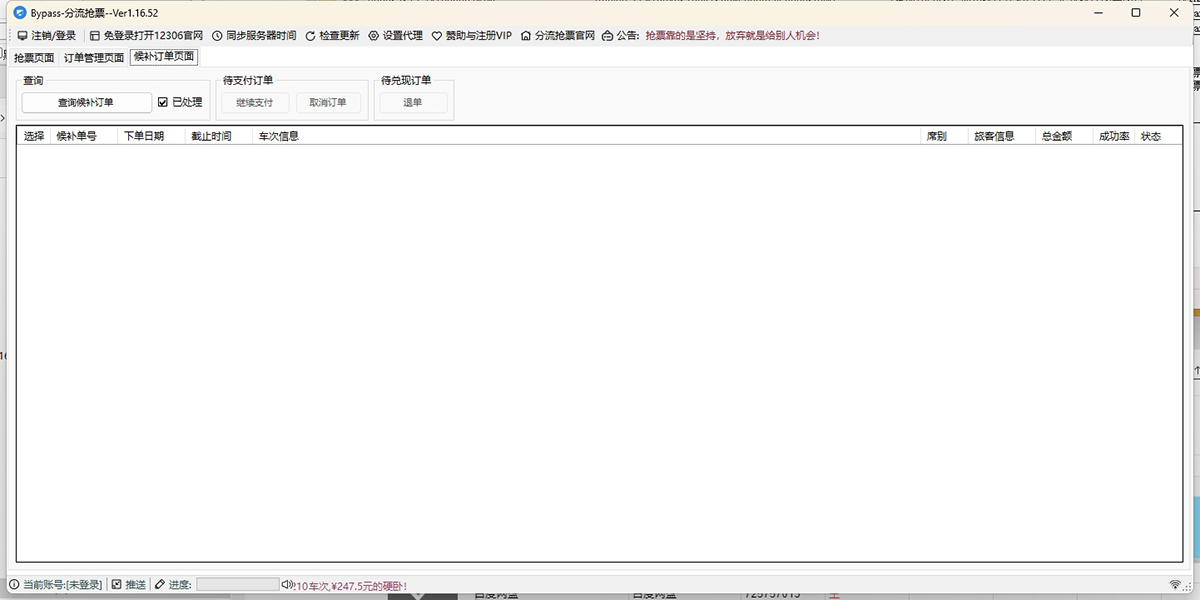Click the 退单 button
The height and width of the screenshot is (600, 1200).
(x=413, y=102)
